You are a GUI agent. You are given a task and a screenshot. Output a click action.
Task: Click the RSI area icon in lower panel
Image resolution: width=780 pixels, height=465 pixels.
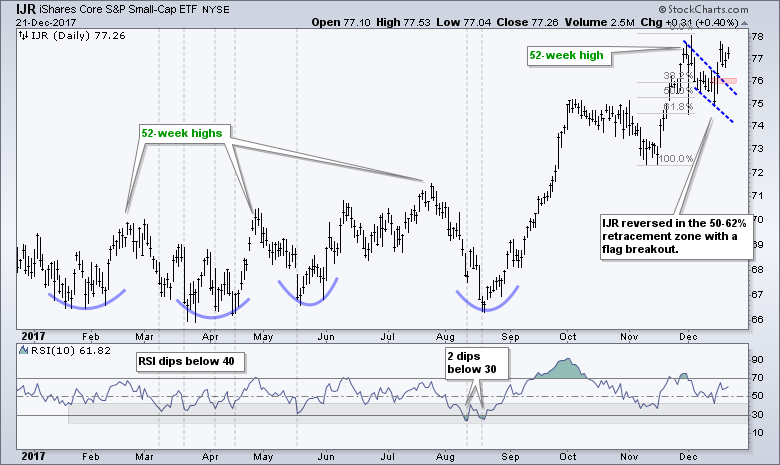(23, 350)
